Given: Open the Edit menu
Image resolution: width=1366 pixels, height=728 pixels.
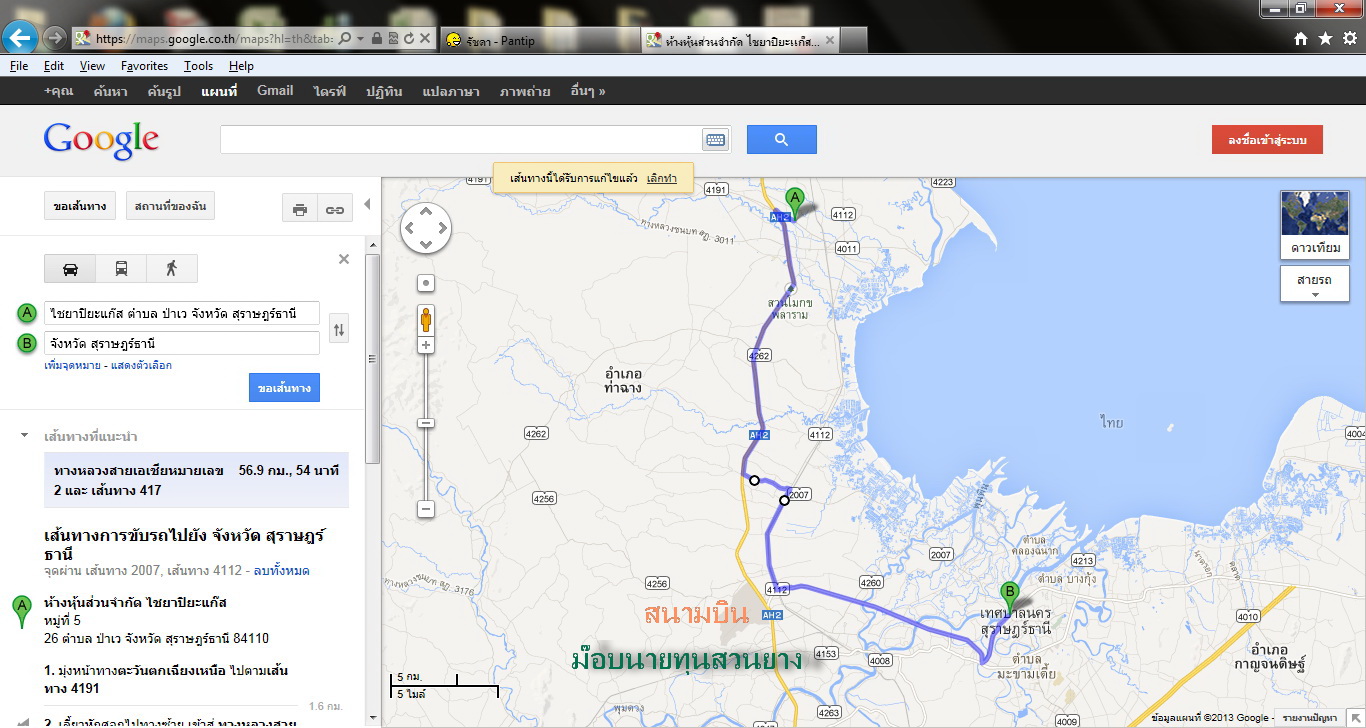Looking at the screenshot, I should pyautogui.click(x=54, y=66).
